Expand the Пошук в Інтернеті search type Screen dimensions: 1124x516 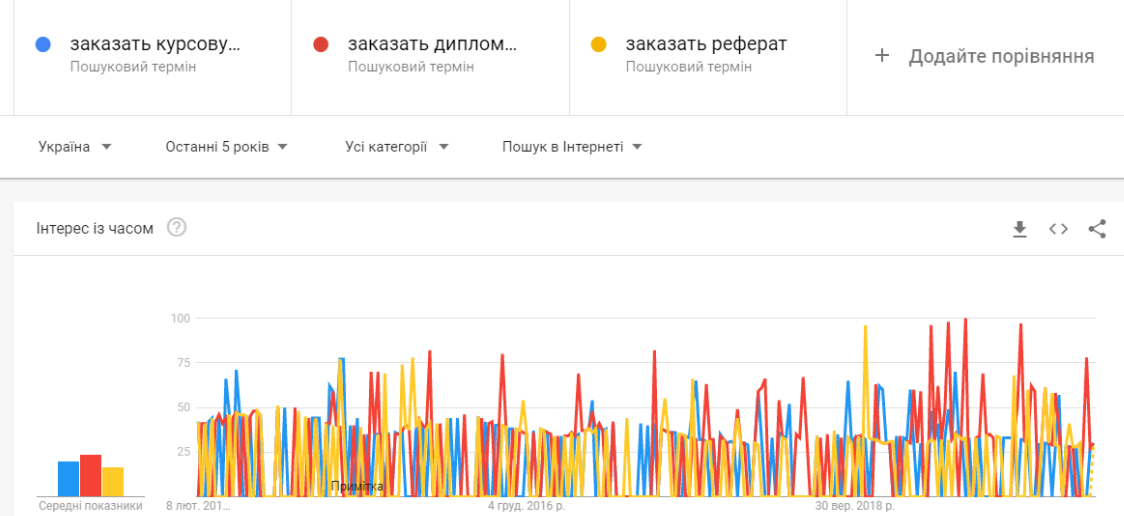[572, 147]
